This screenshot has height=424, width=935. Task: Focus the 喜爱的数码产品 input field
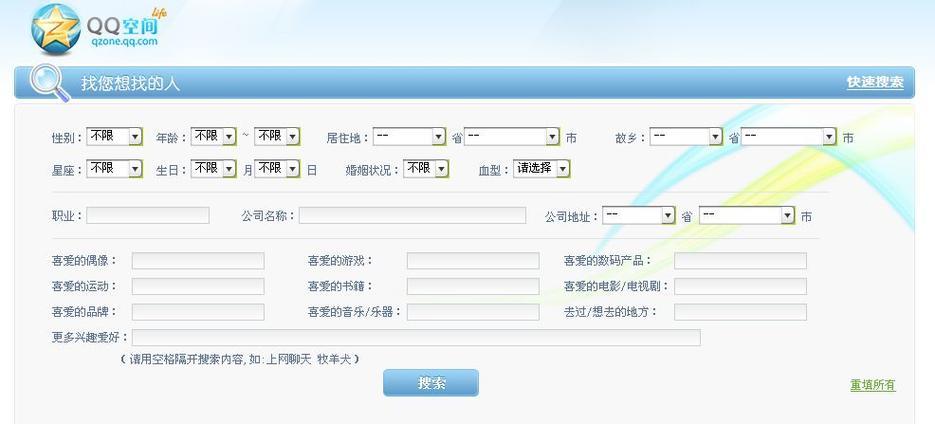point(741,261)
